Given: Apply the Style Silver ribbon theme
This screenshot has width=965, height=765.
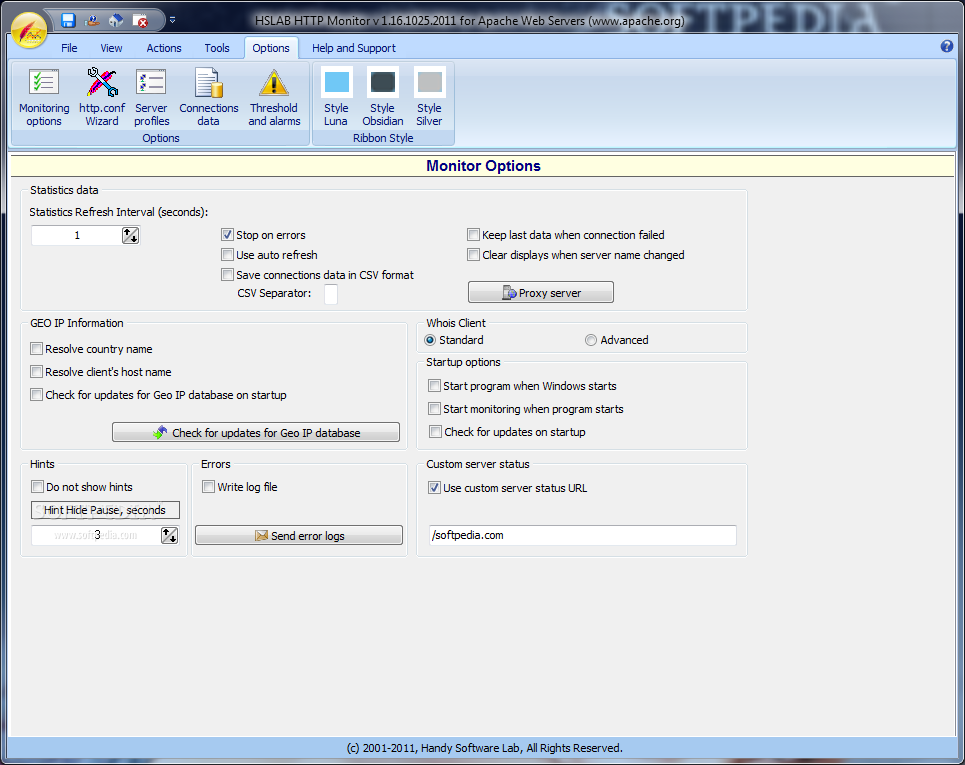Looking at the screenshot, I should [x=429, y=97].
